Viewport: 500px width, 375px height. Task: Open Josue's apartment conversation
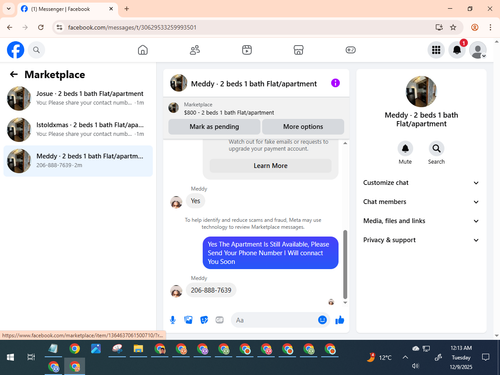pos(78,98)
